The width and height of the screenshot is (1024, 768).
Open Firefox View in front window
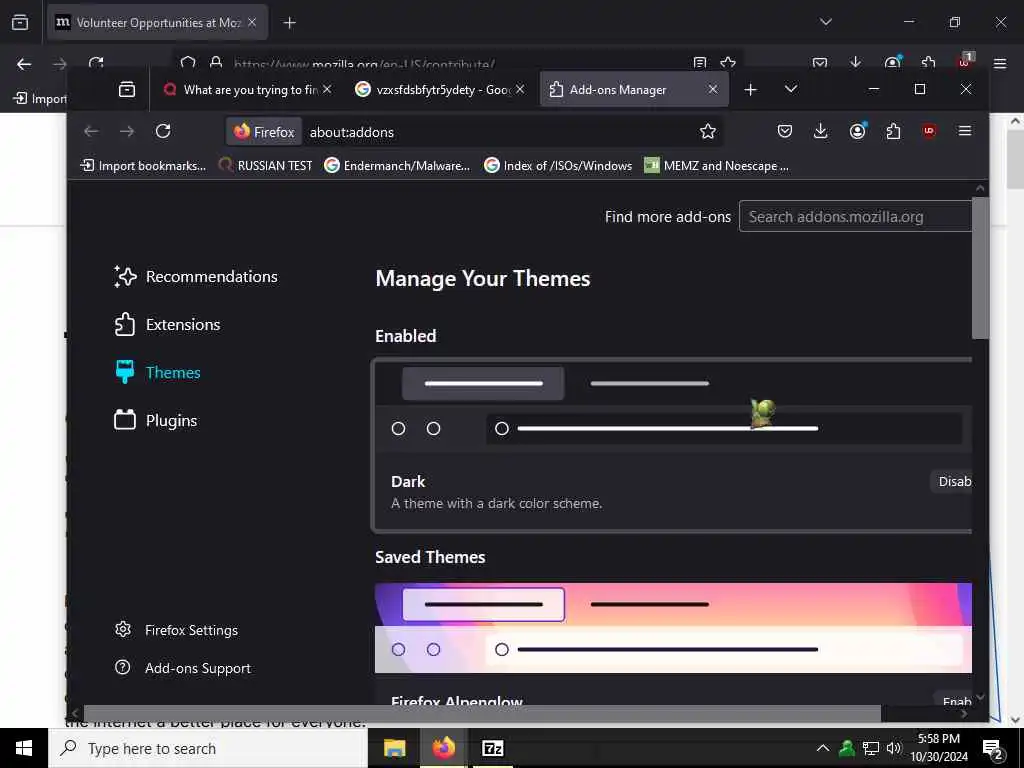127,89
